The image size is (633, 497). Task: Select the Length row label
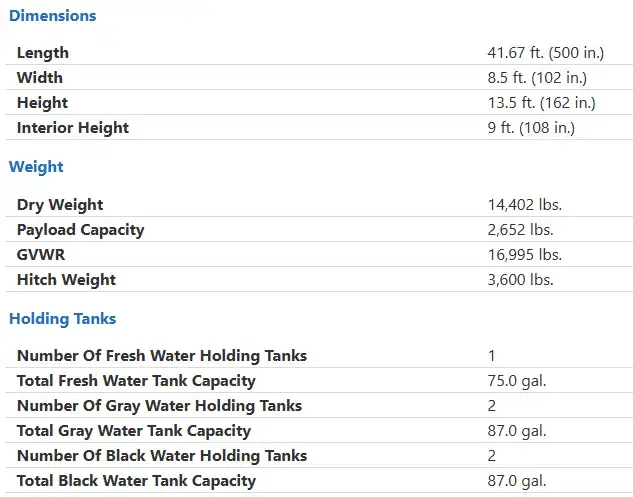(43, 53)
